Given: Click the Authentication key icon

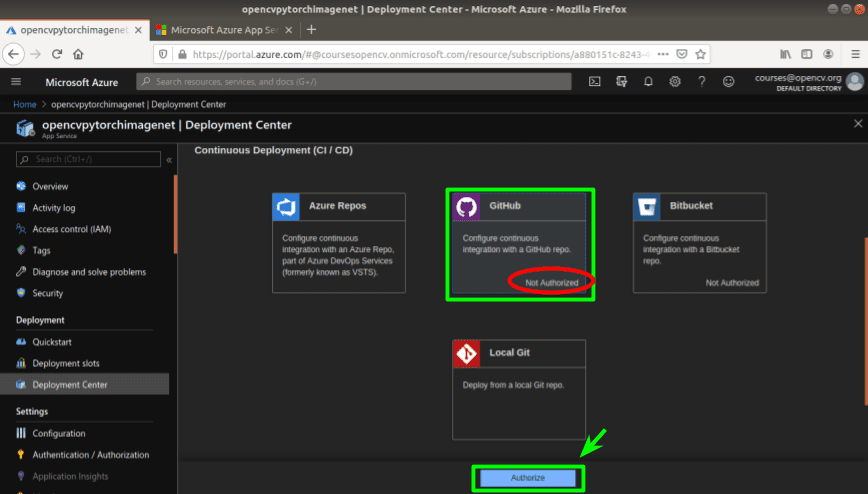Looking at the screenshot, I should (x=21, y=454).
